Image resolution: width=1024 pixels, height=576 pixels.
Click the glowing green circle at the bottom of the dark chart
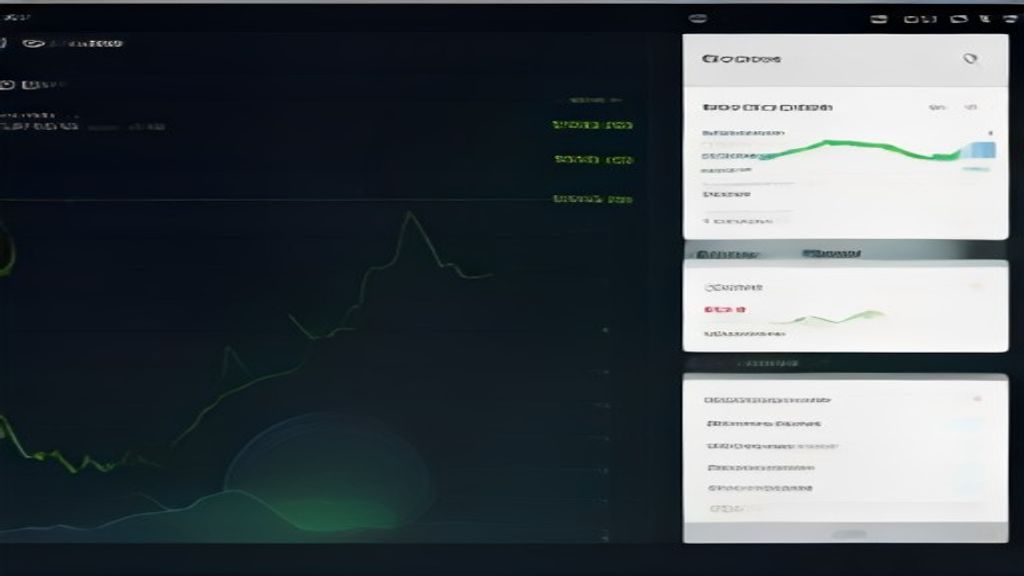point(327,473)
